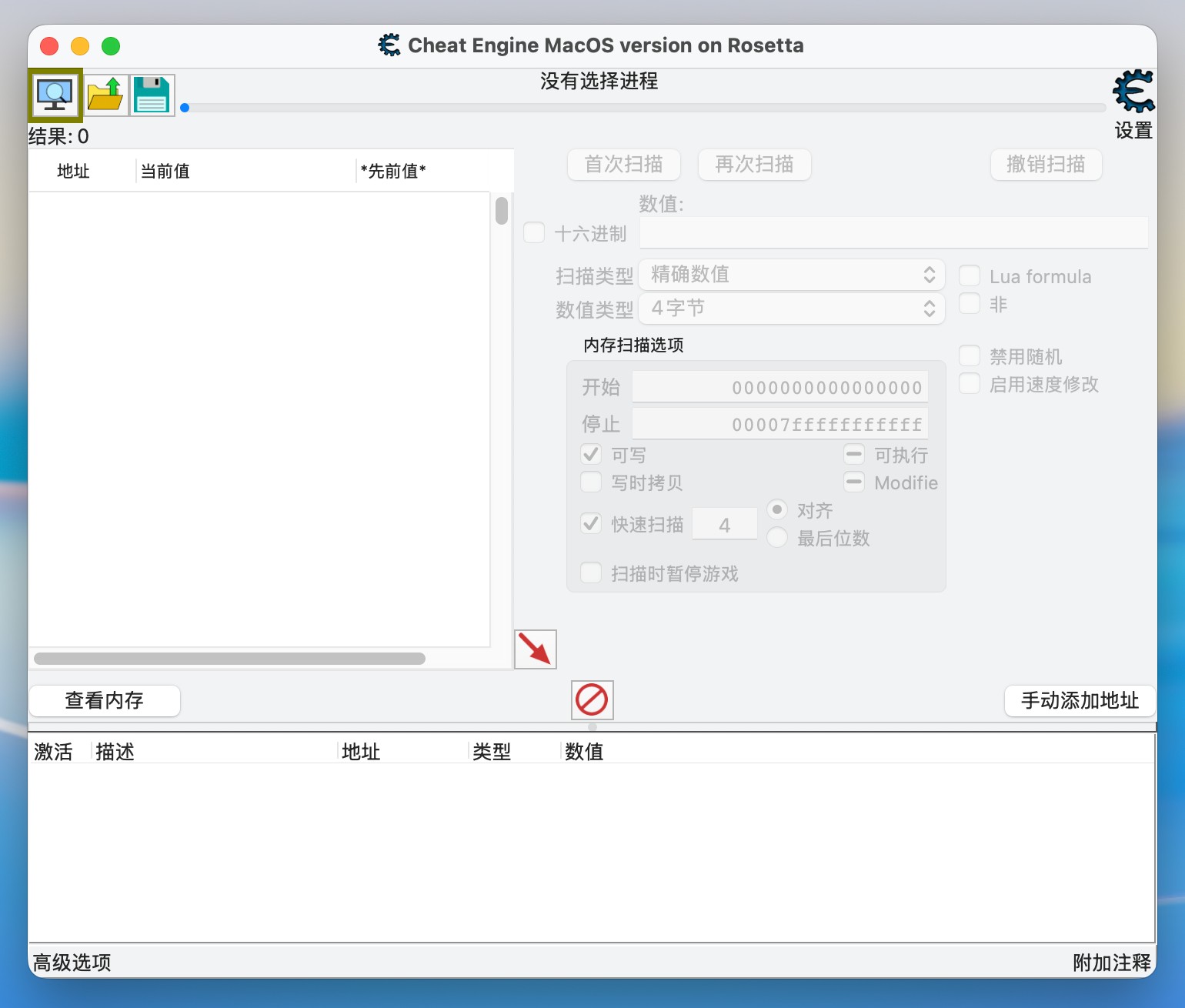
Task: Click the 首次扫描 button
Action: pos(623,165)
